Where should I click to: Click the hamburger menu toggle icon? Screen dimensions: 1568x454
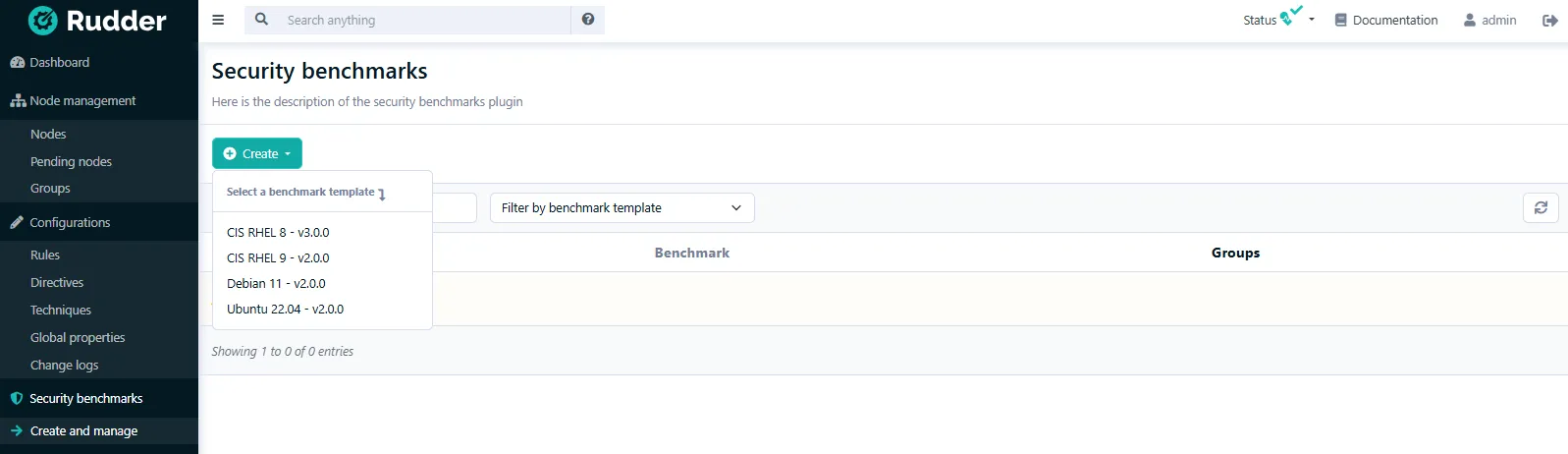click(218, 20)
